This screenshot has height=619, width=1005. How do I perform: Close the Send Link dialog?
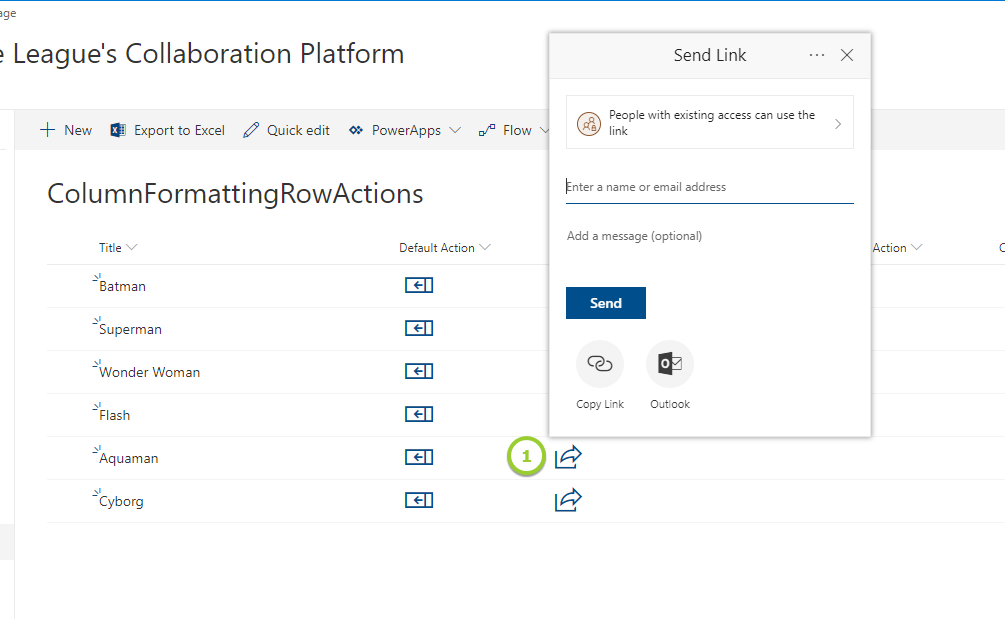(x=847, y=55)
